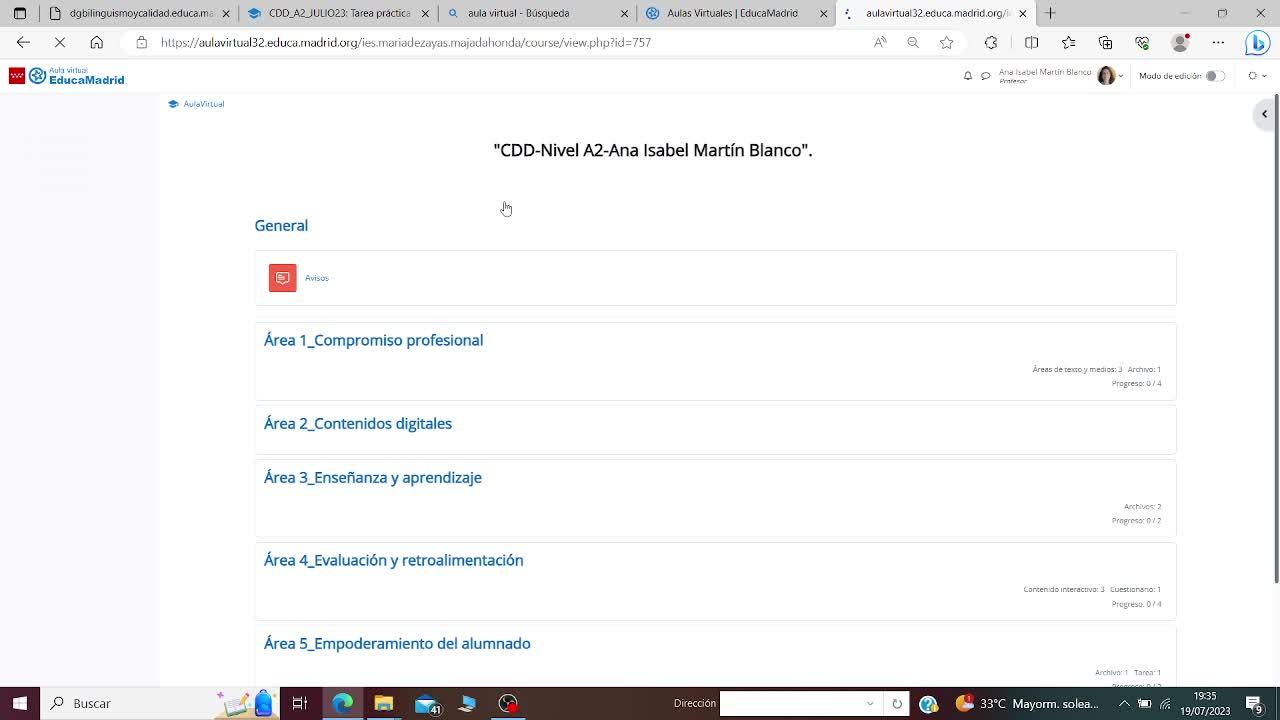The width and height of the screenshot is (1280, 720).
Task: Click the browser address bar URL
Action: coord(405,42)
